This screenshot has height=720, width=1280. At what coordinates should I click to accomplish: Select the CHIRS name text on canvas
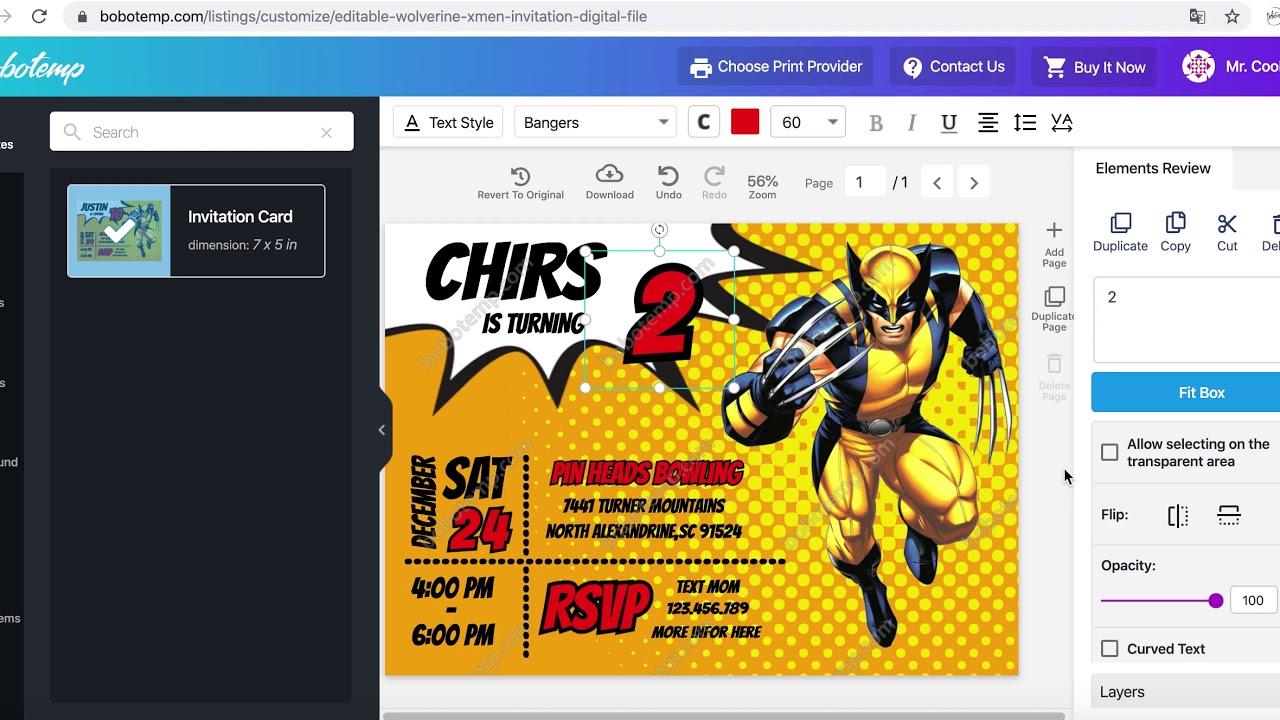pyautogui.click(x=515, y=272)
